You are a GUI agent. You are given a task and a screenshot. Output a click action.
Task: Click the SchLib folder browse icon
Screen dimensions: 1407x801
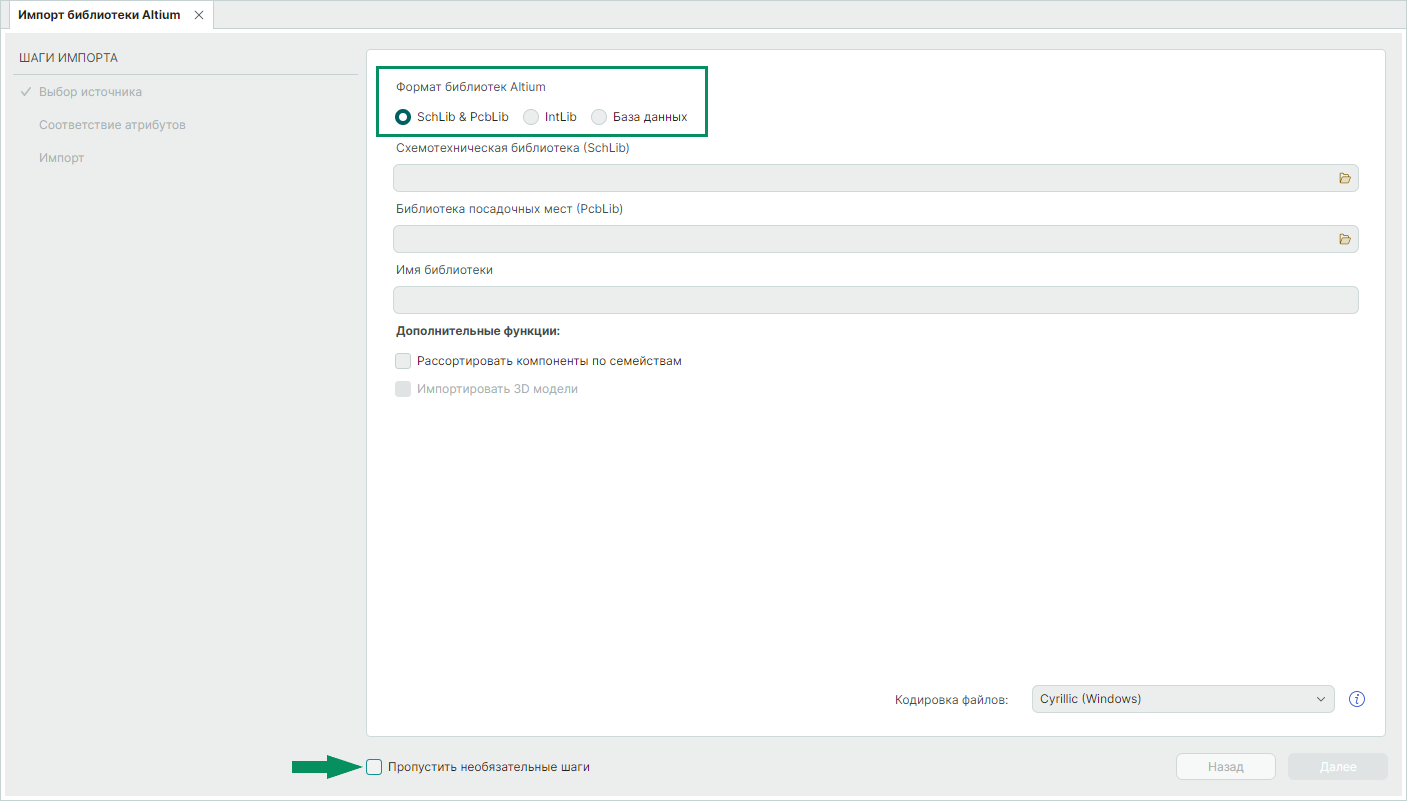tap(1344, 178)
